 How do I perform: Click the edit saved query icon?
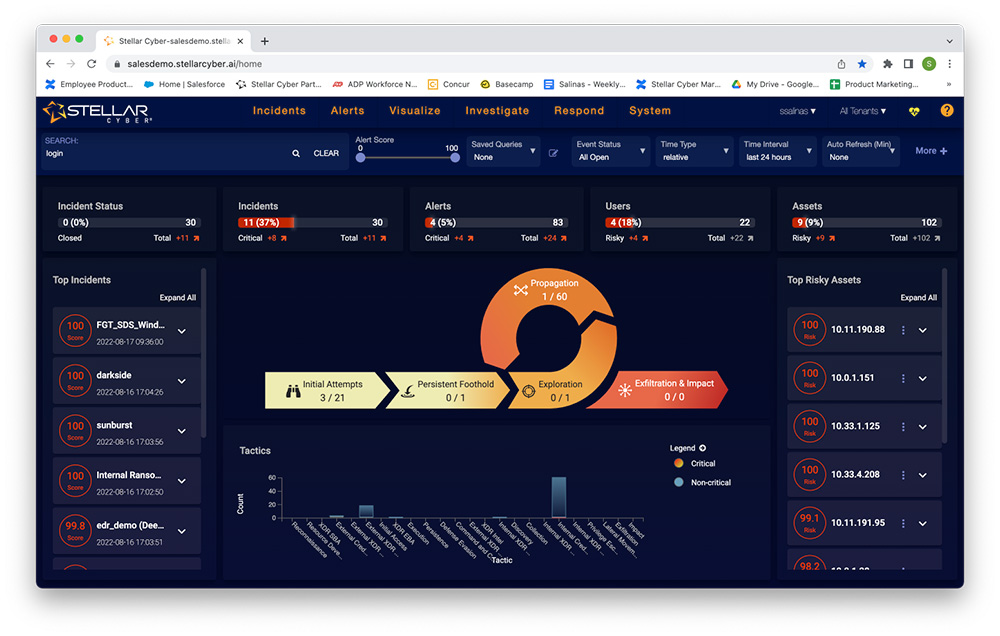point(553,154)
